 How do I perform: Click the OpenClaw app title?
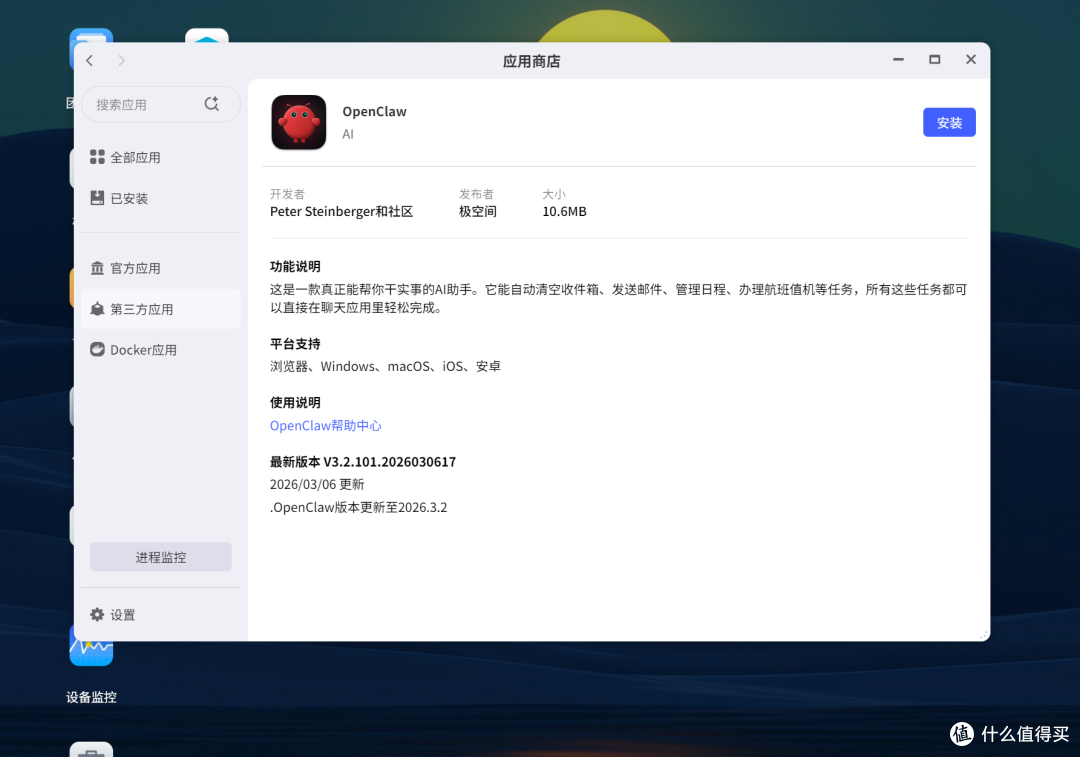pyautogui.click(x=374, y=112)
